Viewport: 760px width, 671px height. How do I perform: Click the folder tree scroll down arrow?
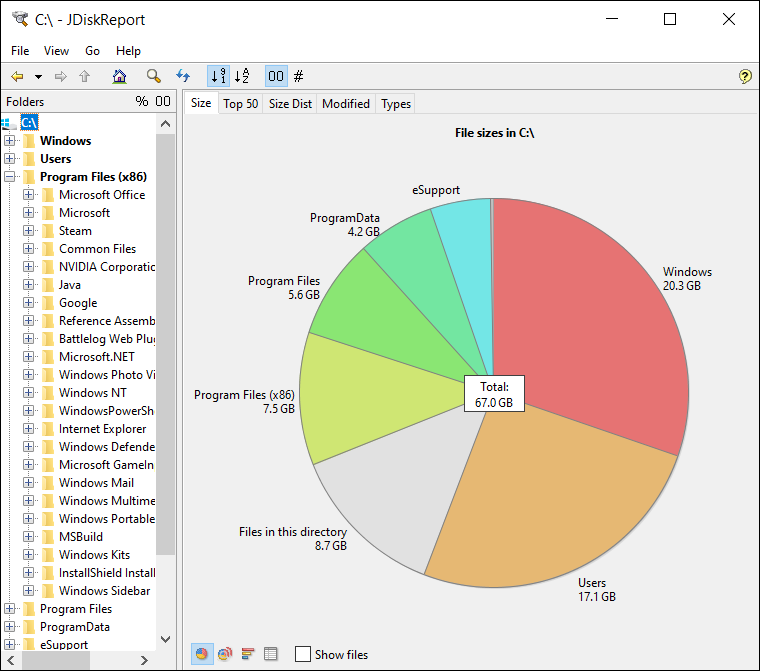coord(165,639)
